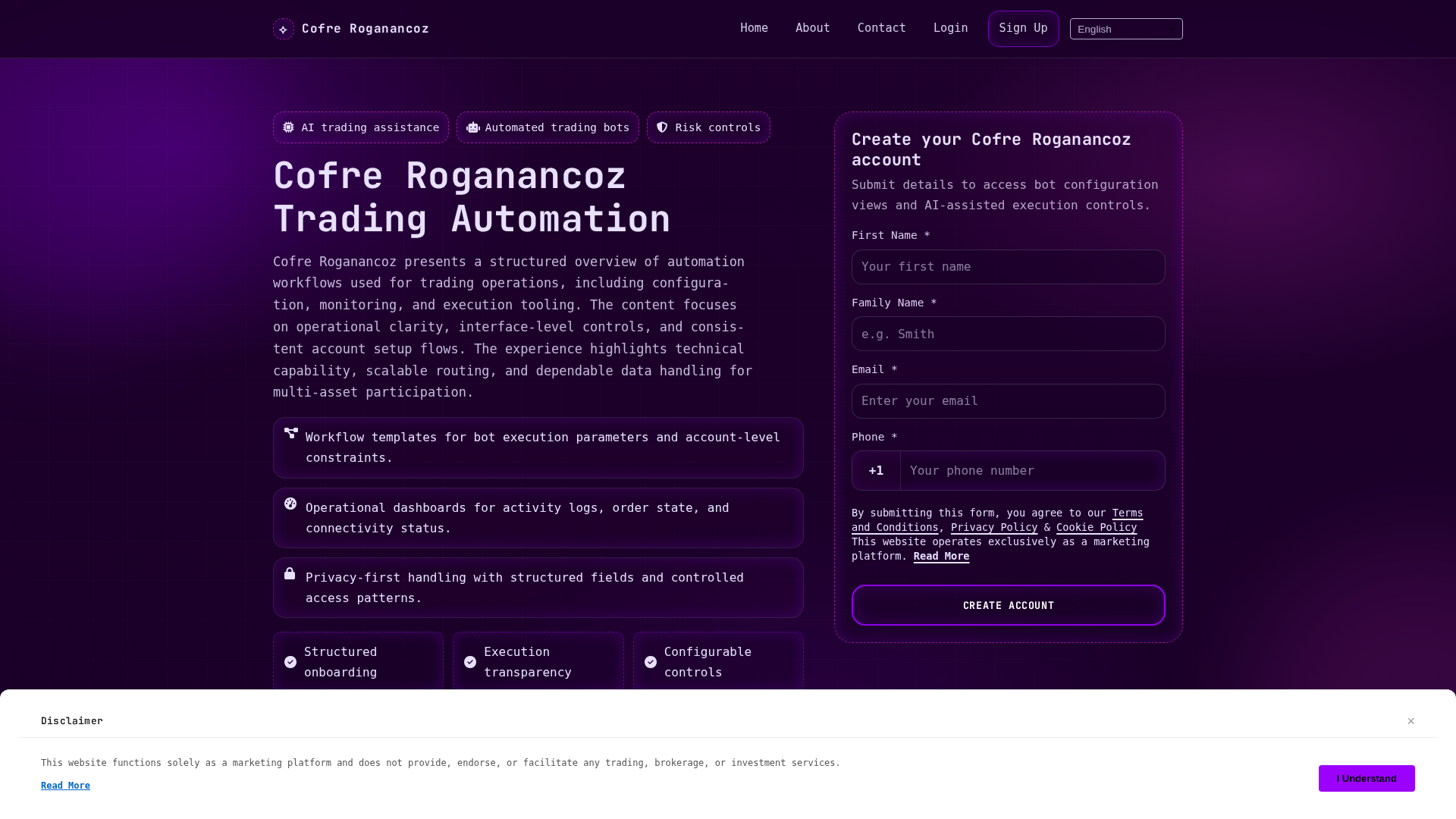Click the privacy-first lock icon
This screenshot has height=819, width=1456.
pos(290,573)
